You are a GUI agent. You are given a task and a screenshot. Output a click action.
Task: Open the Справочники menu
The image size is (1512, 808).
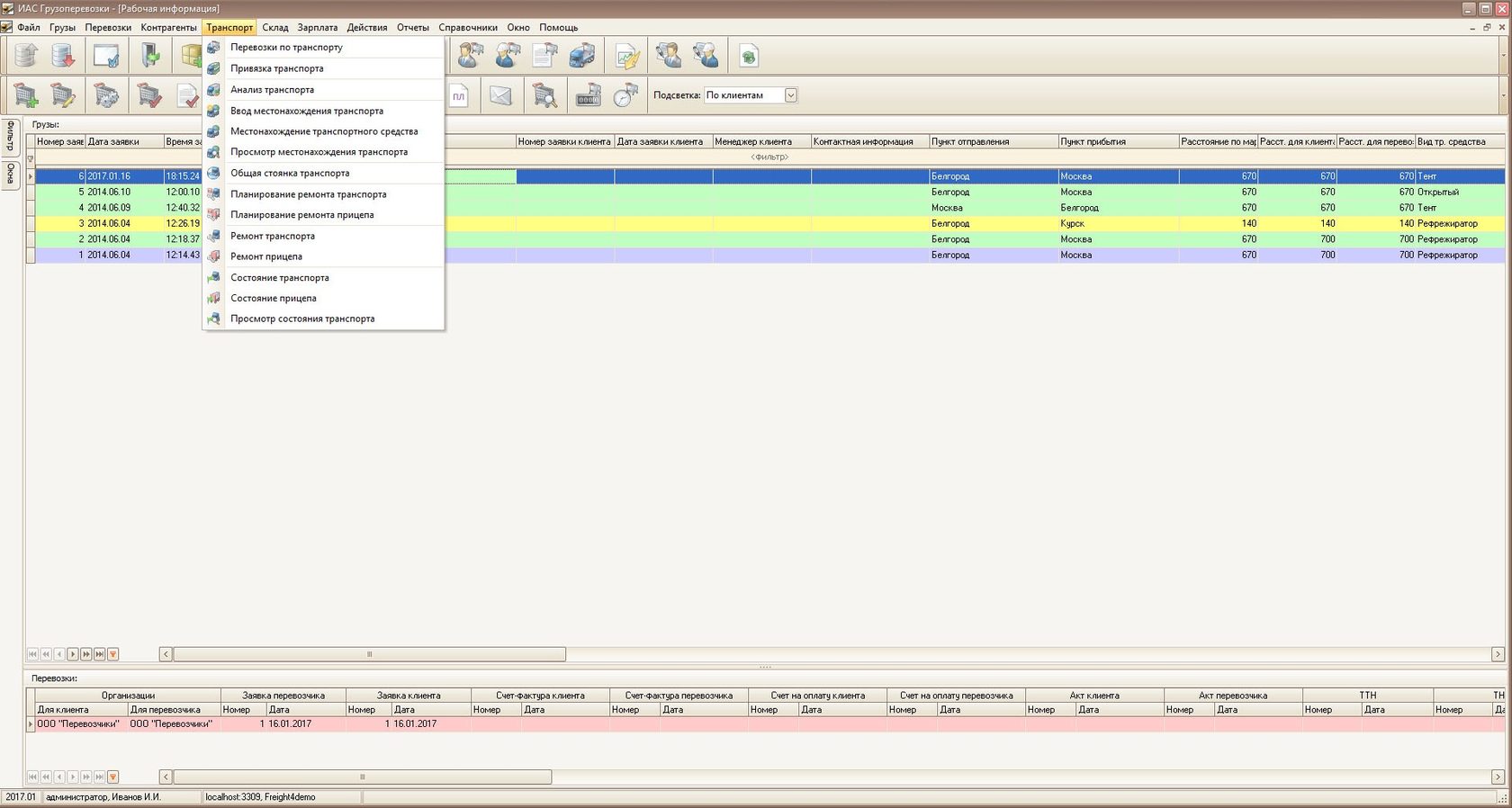(x=467, y=27)
